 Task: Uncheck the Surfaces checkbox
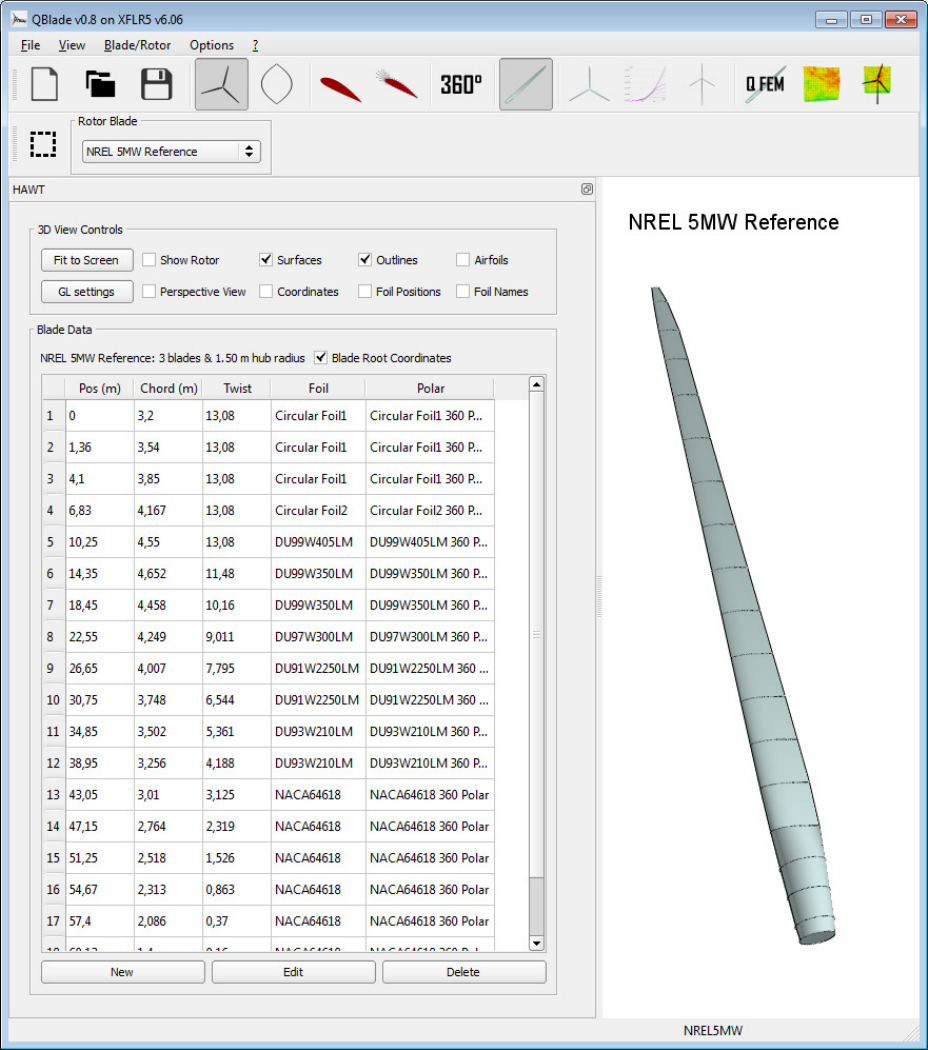[x=266, y=260]
